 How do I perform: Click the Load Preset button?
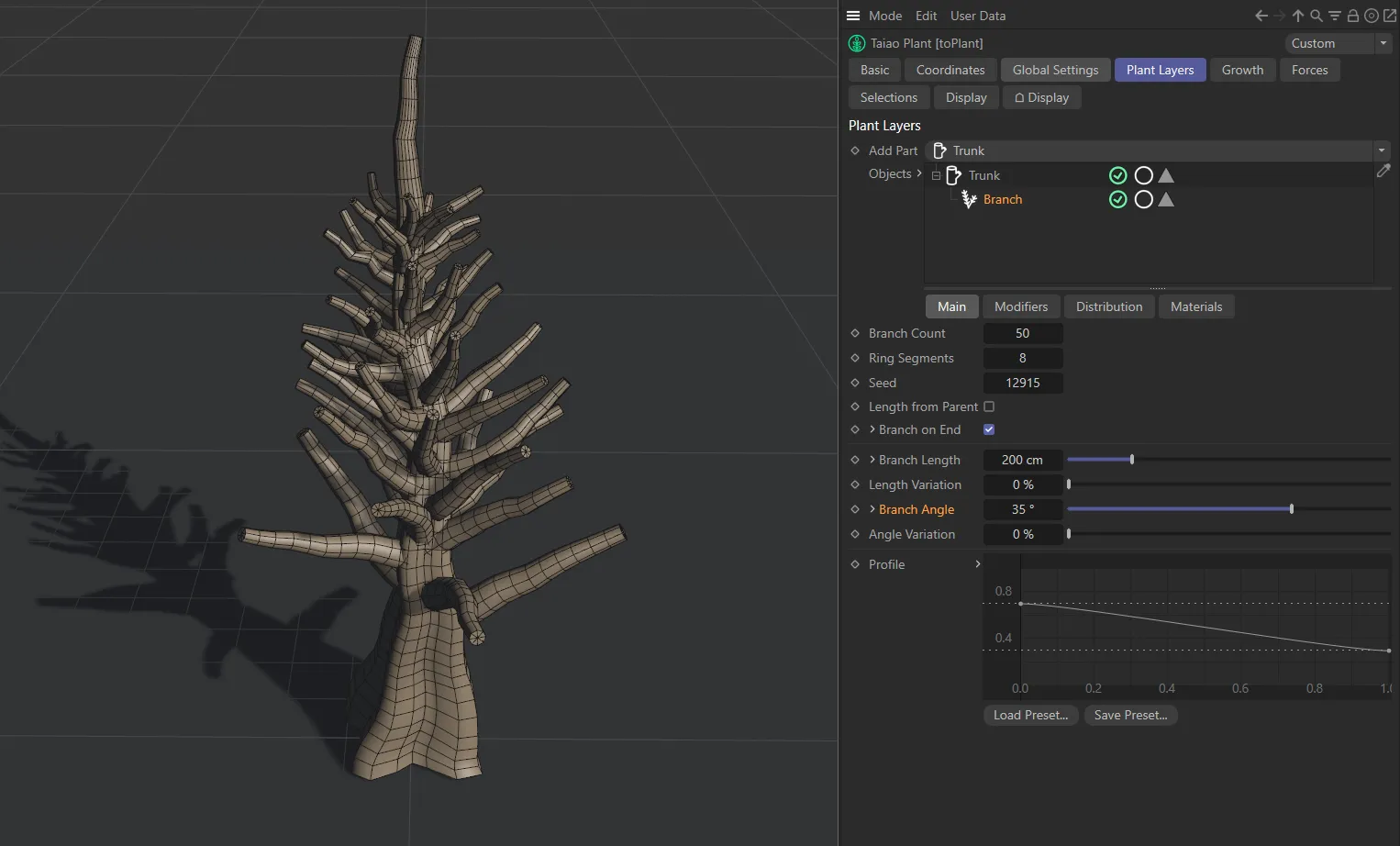[x=1029, y=715]
